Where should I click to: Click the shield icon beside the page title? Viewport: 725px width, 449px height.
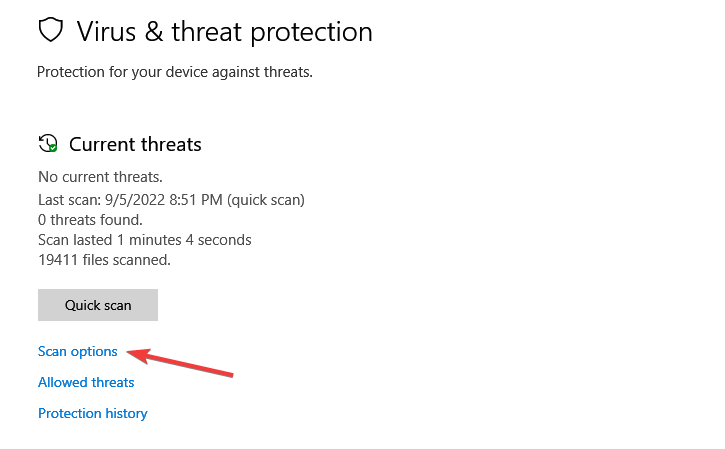(50, 30)
